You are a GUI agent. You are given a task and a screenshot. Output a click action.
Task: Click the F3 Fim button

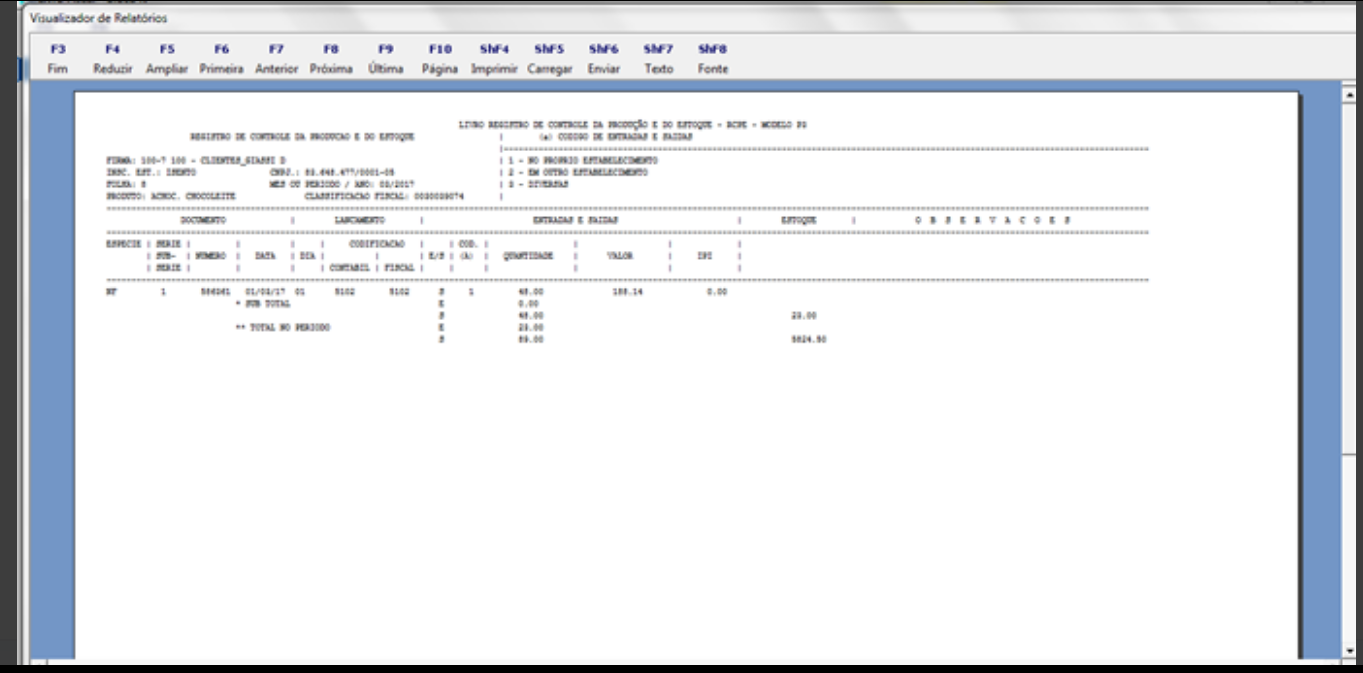(58, 59)
